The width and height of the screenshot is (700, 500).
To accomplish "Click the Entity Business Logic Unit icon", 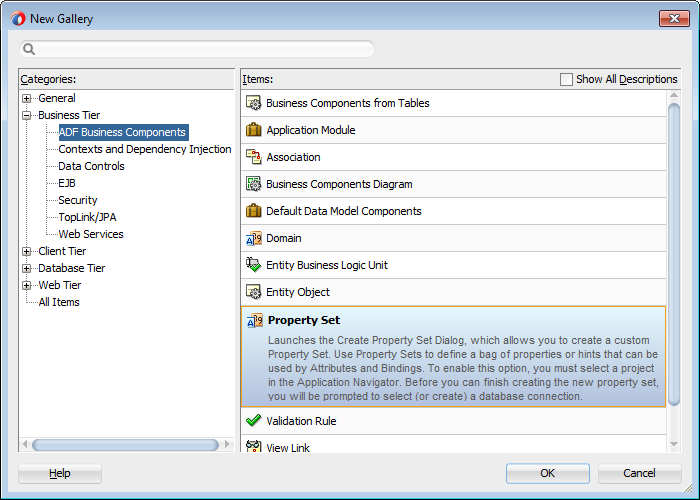I will 254,265.
